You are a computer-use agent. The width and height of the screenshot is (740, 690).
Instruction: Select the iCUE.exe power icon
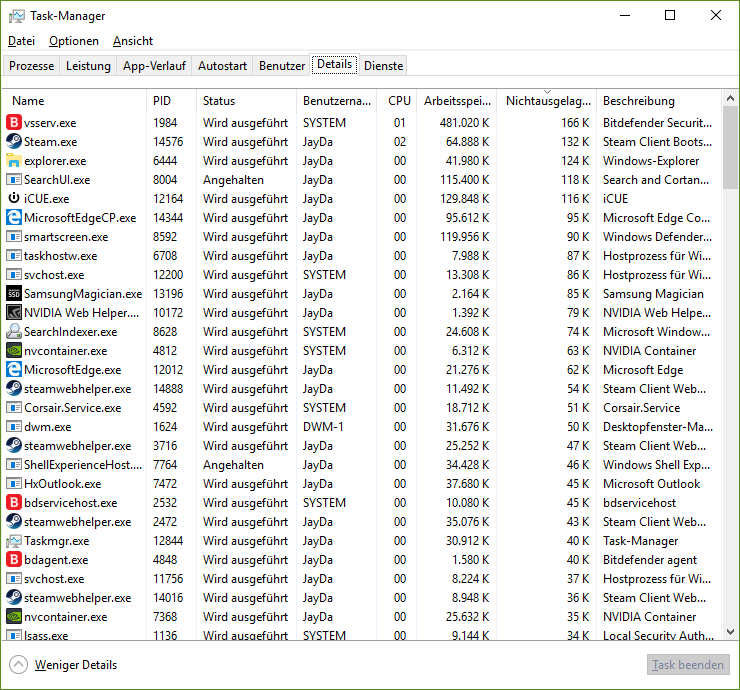click(14, 199)
